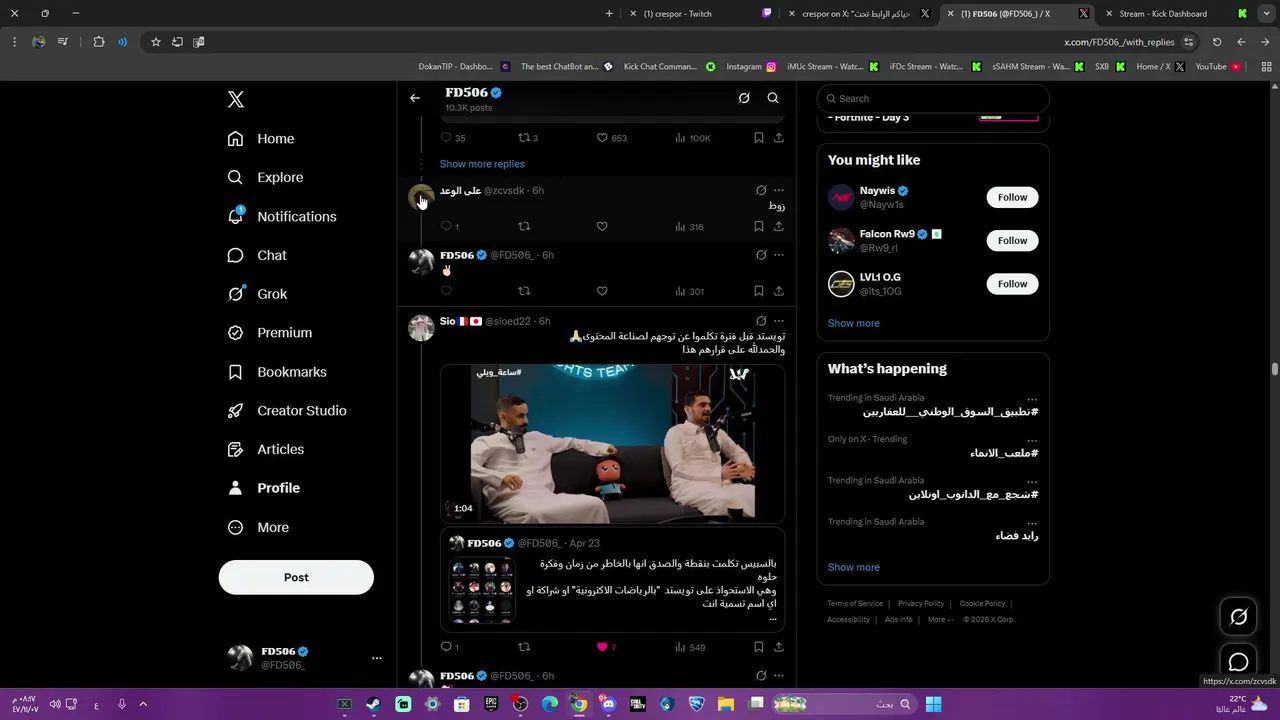The width and height of the screenshot is (1280, 720).
Task: Ask Grok about the Sio post
Action: (761, 321)
